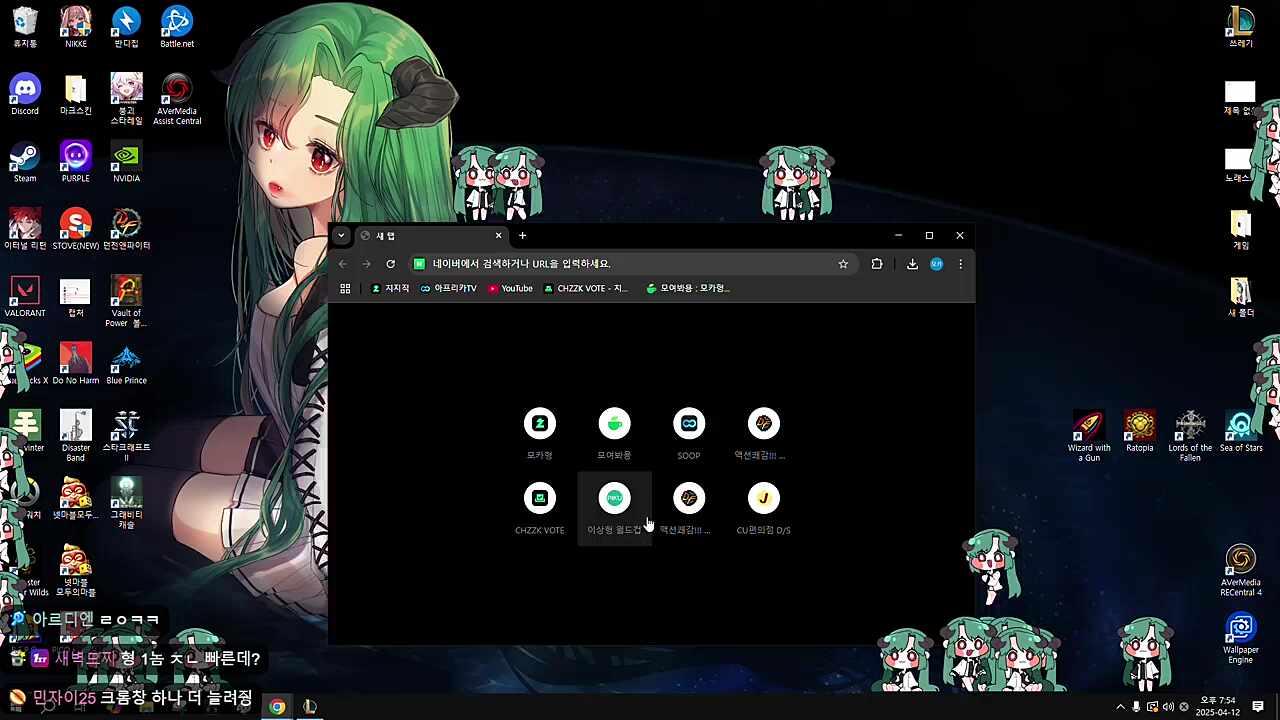Launch VALORANT from the desktop
Screen dimensions: 1280x720
click(25, 297)
